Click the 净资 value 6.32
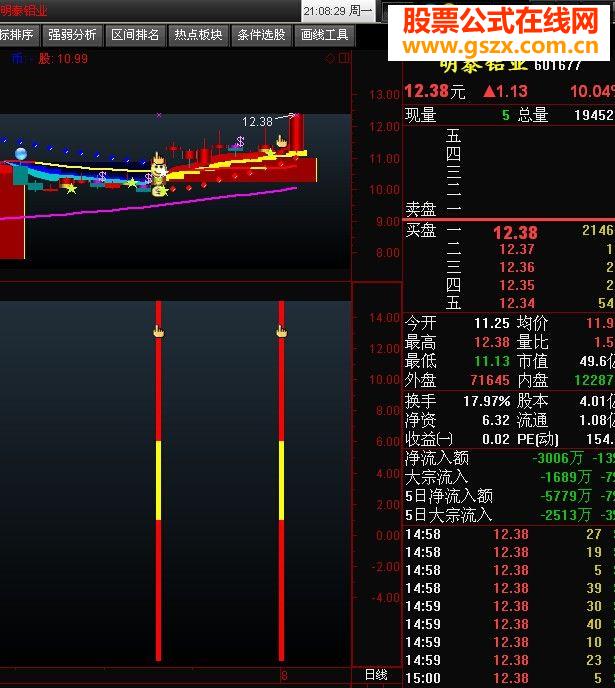 (496, 420)
